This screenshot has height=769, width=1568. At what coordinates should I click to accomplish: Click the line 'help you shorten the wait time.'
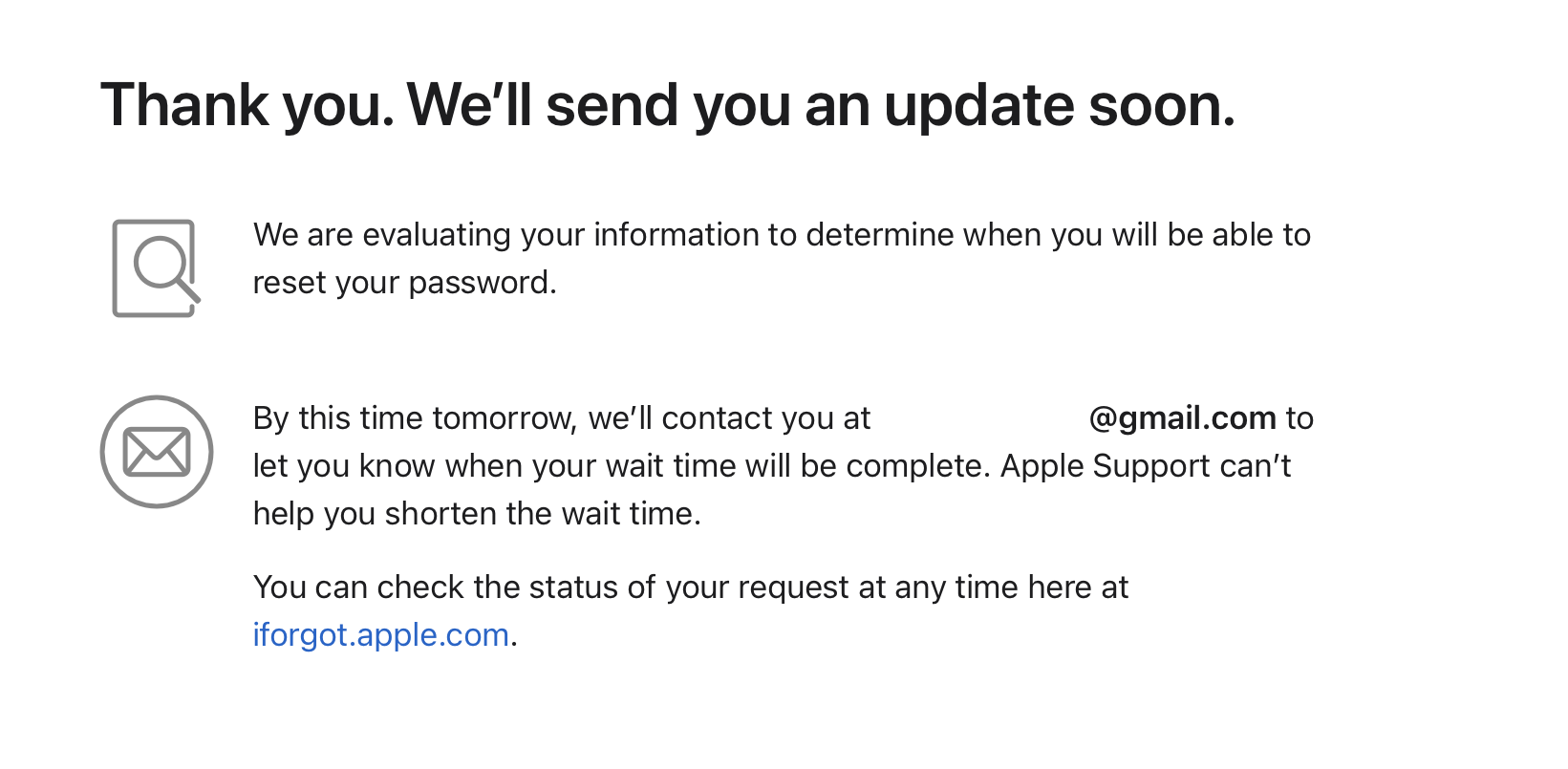[477, 514]
